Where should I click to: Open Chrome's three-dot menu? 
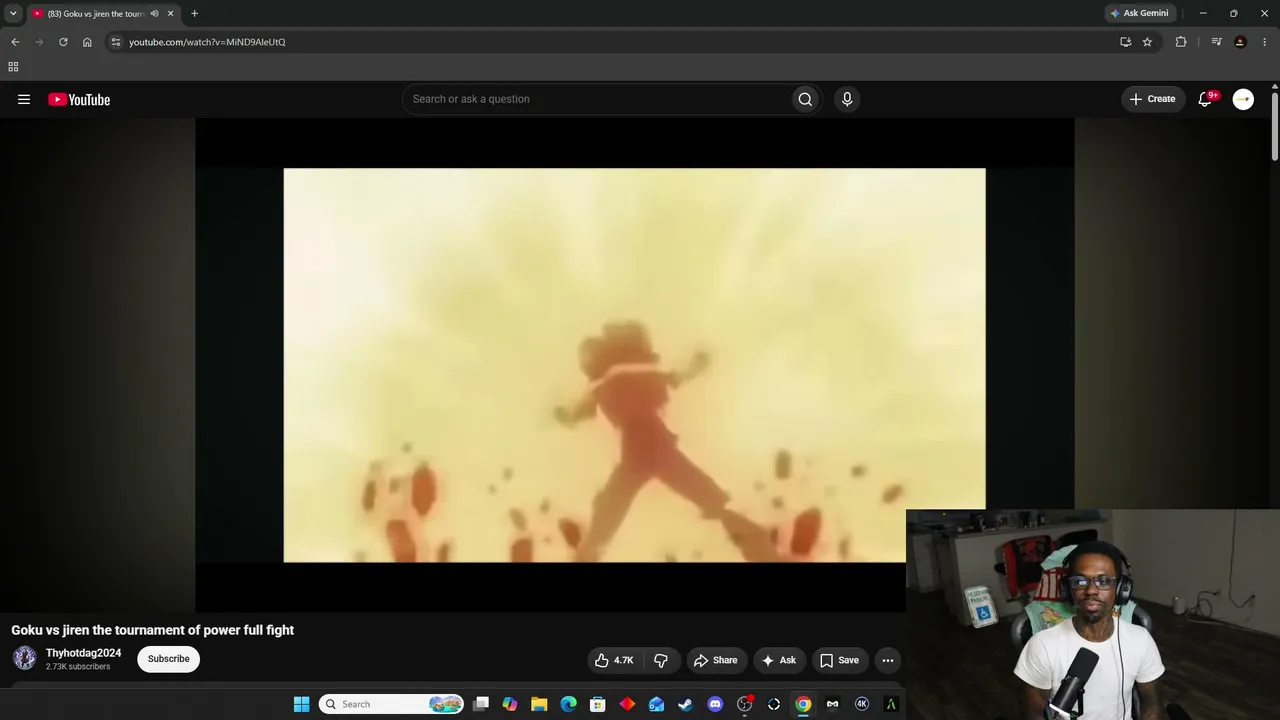click(x=1265, y=42)
